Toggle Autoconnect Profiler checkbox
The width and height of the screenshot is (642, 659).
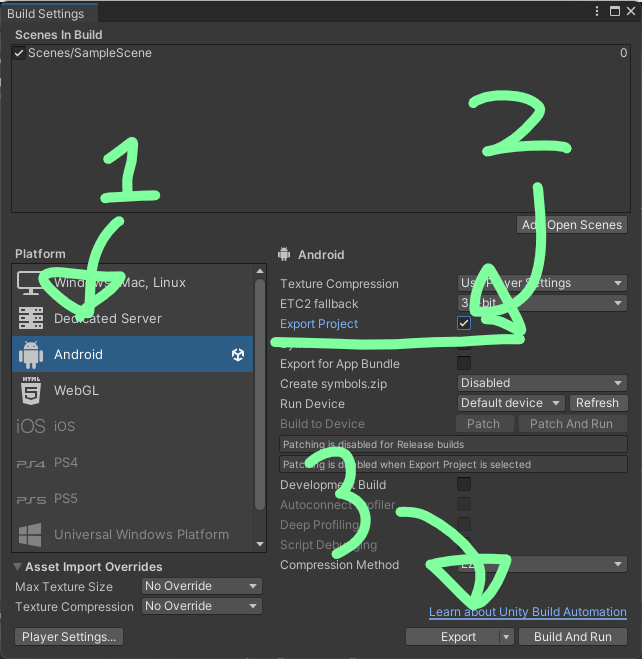click(x=464, y=504)
